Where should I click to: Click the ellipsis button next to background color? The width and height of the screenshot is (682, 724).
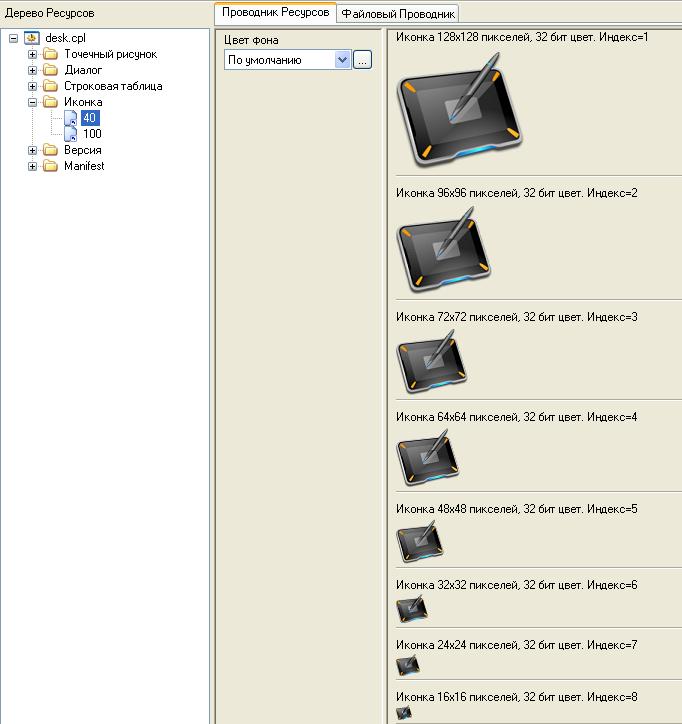[x=362, y=60]
